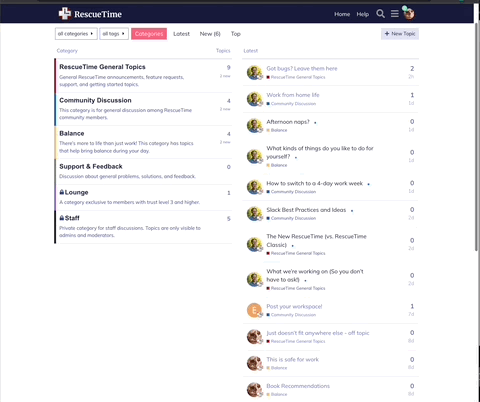Click avatar beside 'The New RescueTime' topic

255,244
